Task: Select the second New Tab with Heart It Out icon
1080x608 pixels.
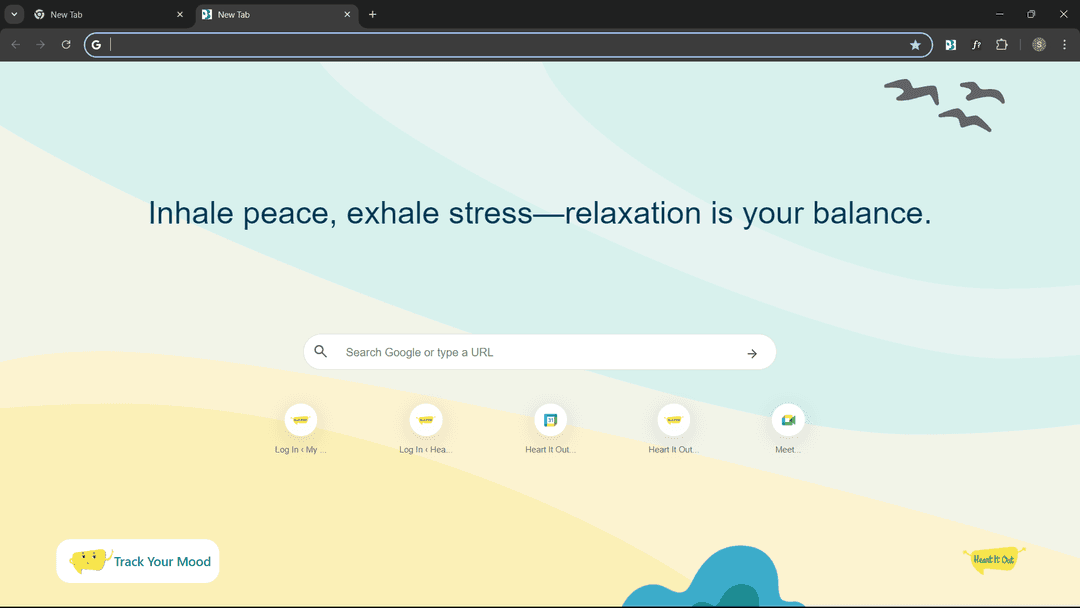Action: [277, 14]
